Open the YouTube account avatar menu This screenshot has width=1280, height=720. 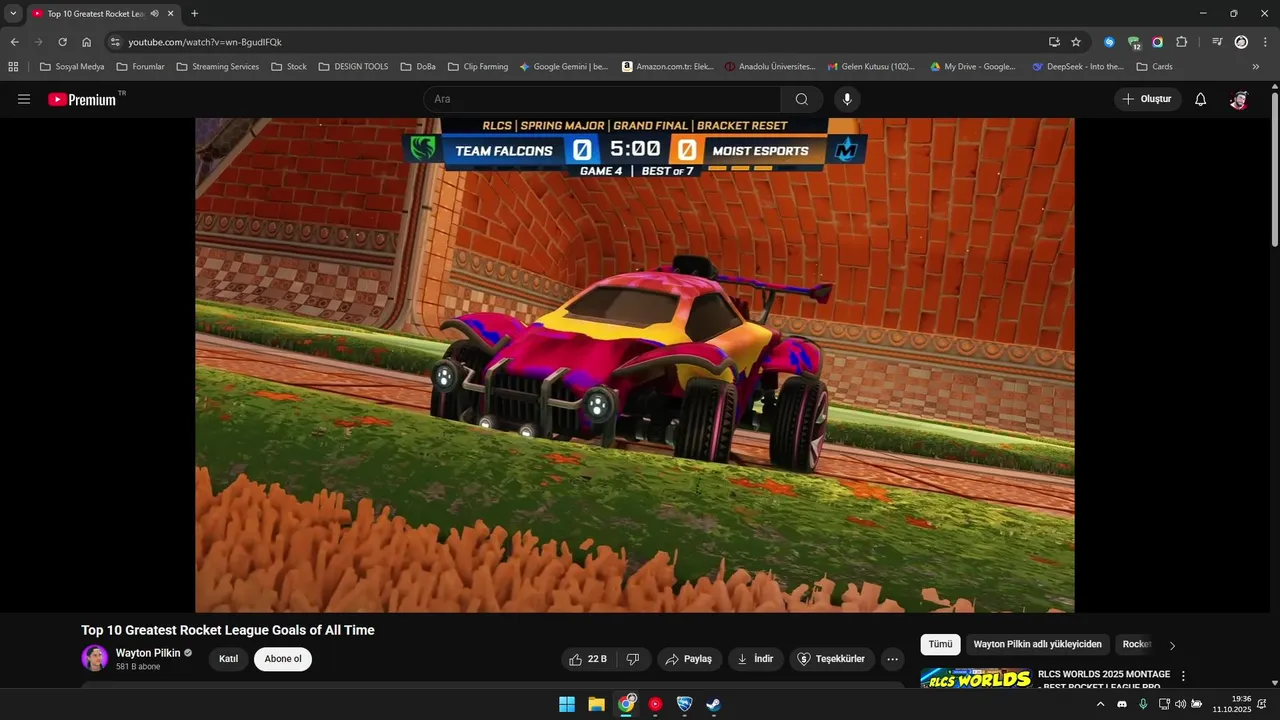pyautogui.click(x=1239, y=99)
